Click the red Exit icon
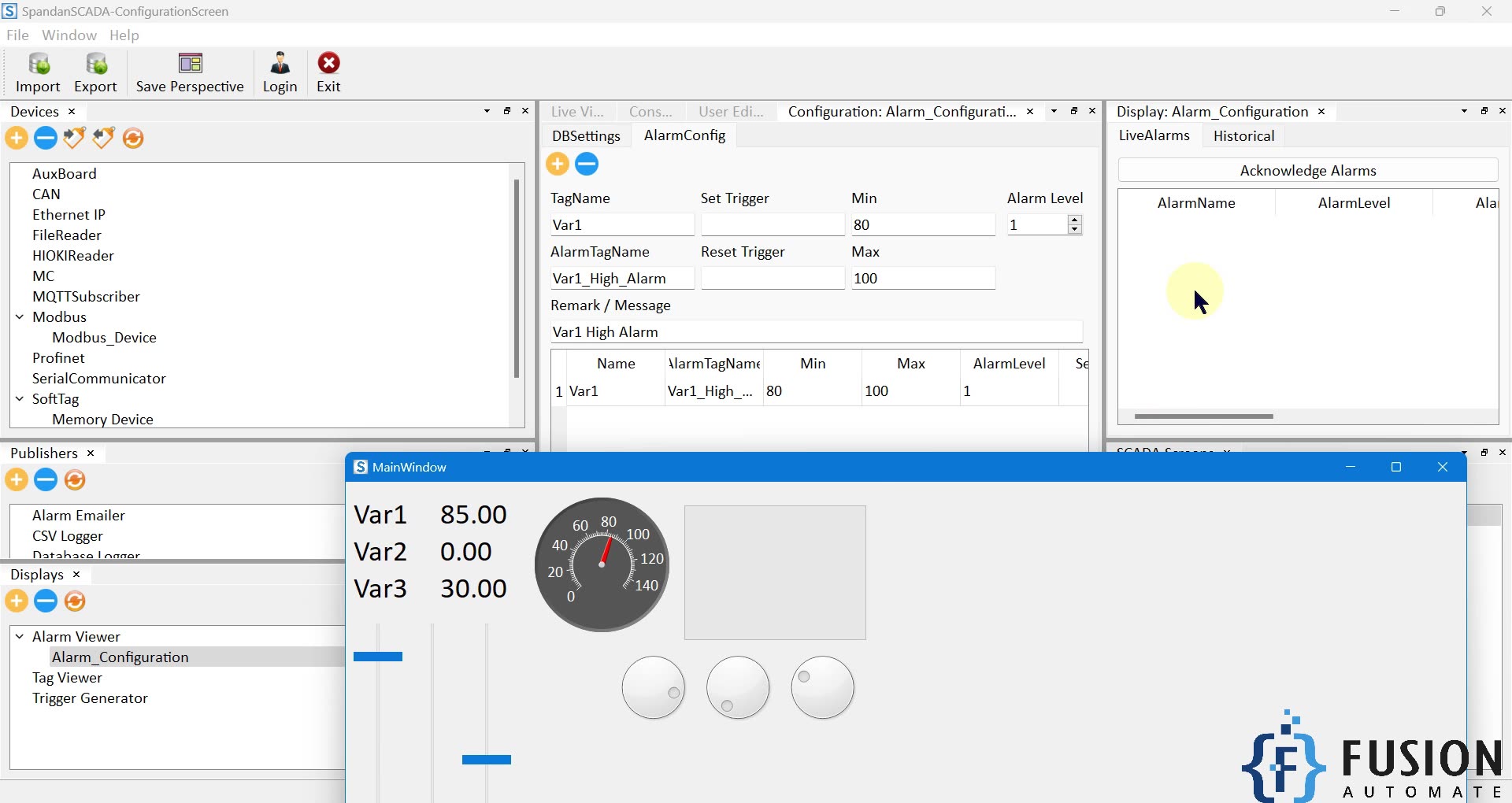This screenshot has height=803, width=1512. point(328,65)
